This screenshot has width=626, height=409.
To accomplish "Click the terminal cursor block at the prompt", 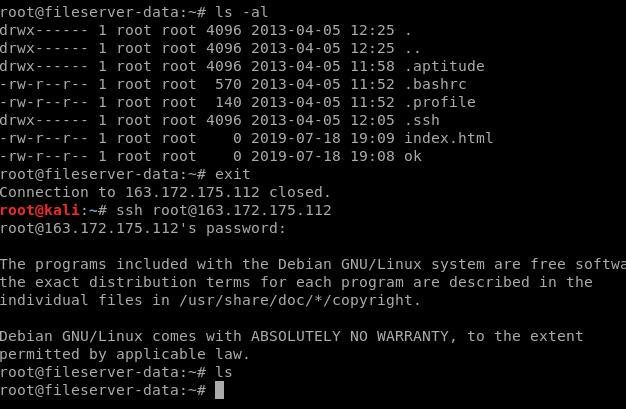I will tap(220, 390).
